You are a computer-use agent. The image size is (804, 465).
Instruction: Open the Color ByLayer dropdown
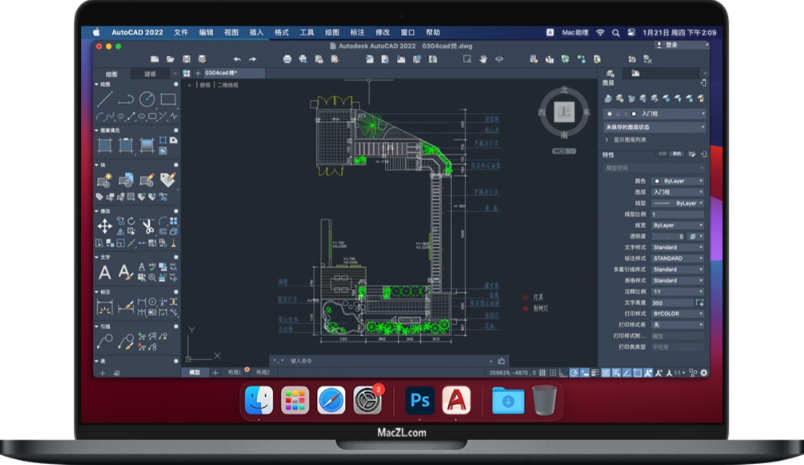pos(678,181)
